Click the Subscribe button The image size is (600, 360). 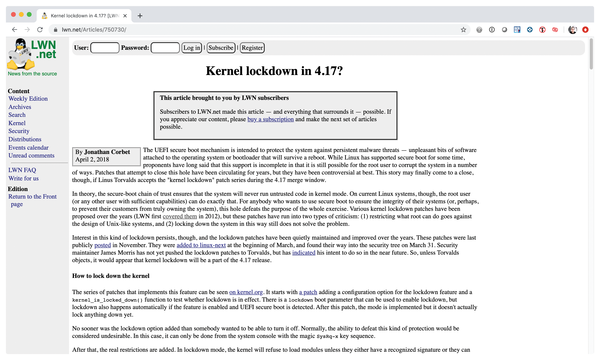pos(221,48)
